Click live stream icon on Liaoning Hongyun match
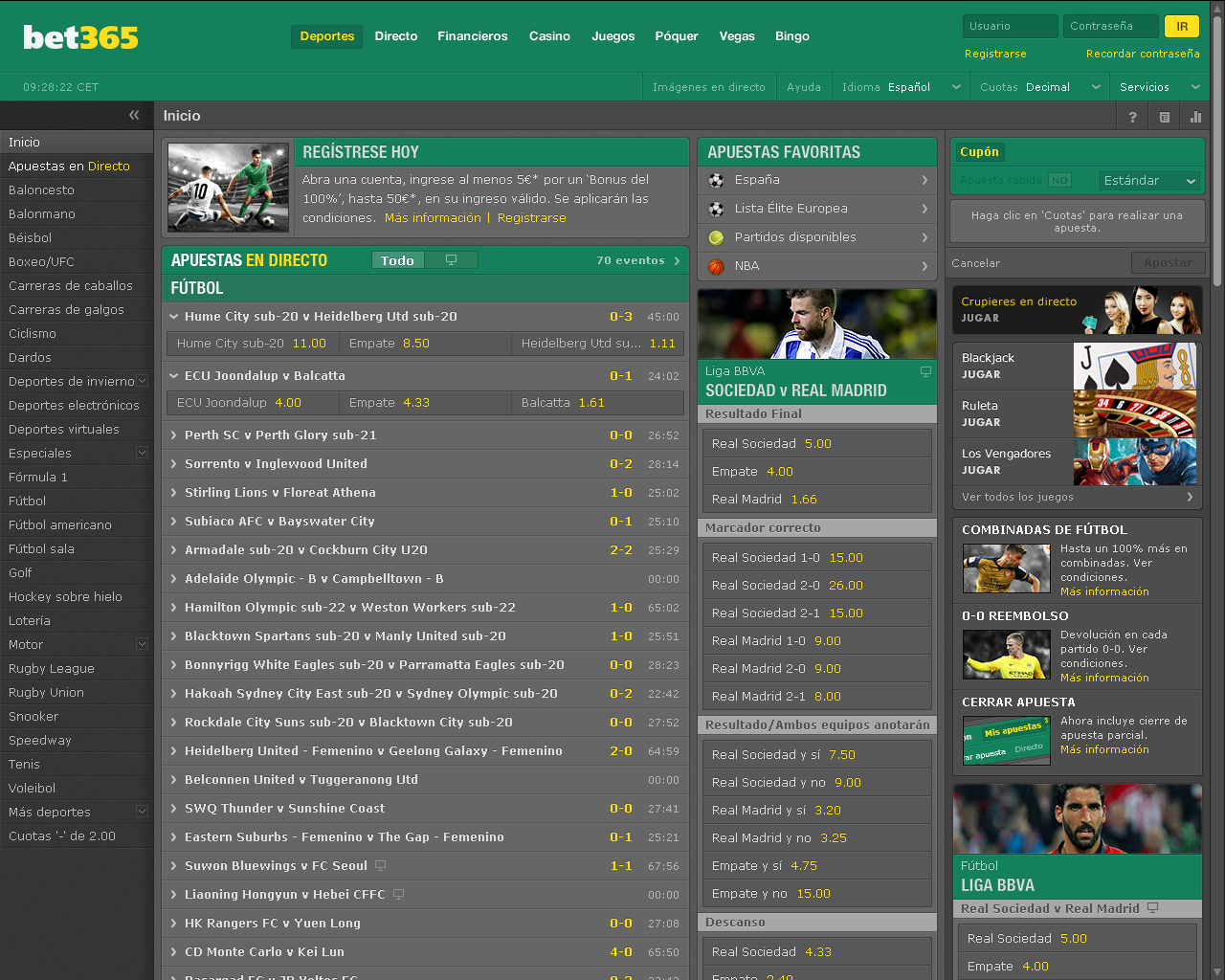Image resolution: width=1225 pixels, height=980 pixels. click(398, 894)
